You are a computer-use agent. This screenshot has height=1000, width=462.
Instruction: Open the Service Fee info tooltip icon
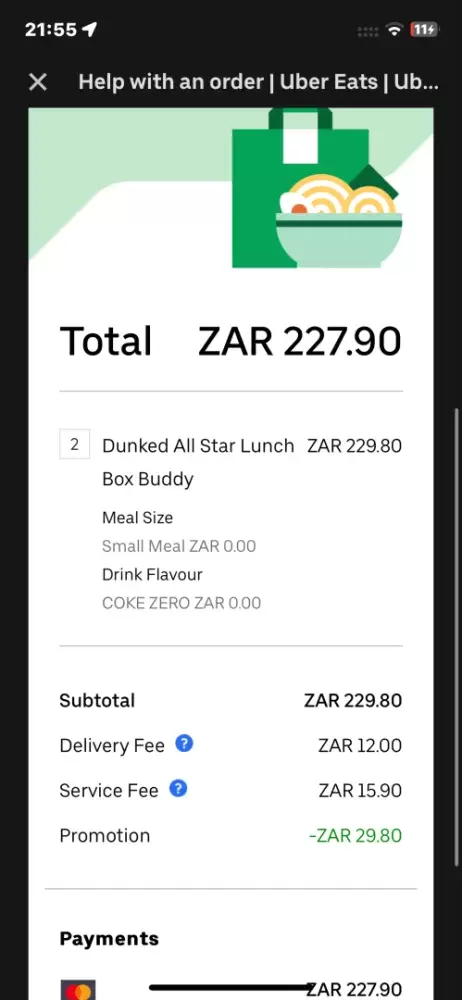point(178,789)
